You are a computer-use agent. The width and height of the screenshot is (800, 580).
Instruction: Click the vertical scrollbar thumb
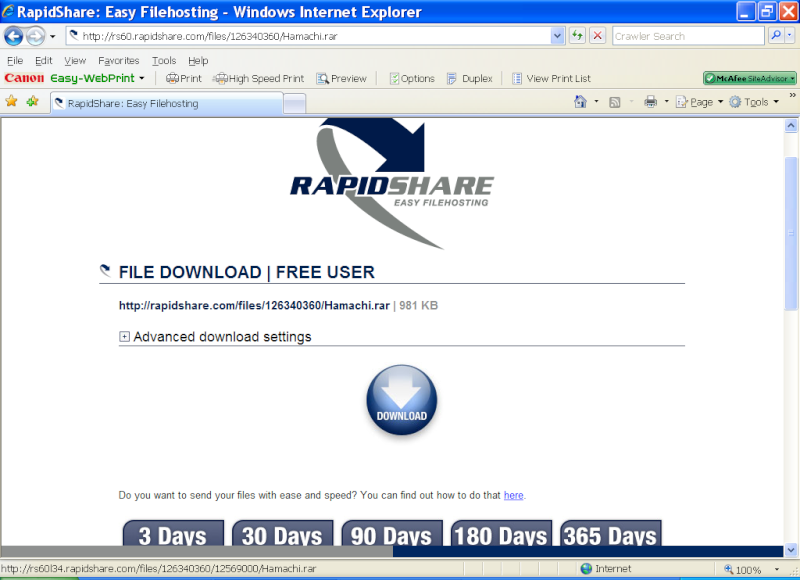pyautogui.click(x=790, y=234)
